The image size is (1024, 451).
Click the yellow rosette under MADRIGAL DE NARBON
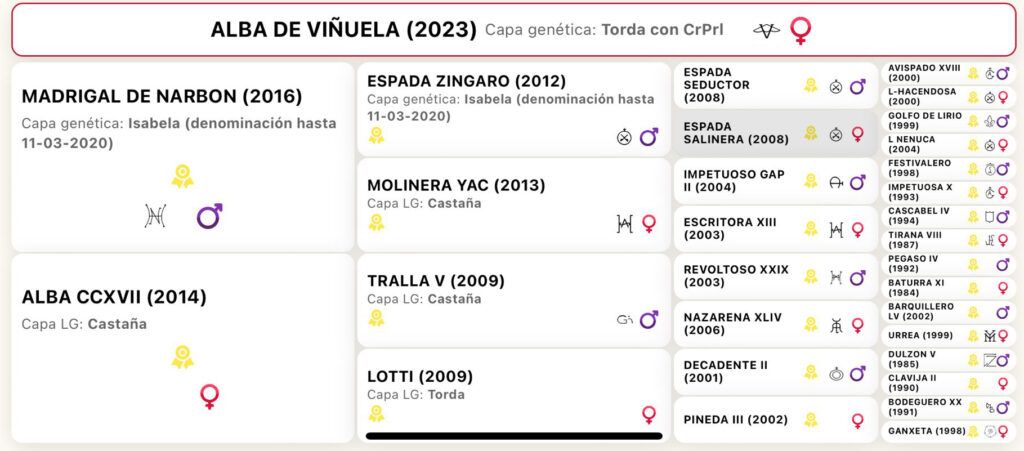[182, 177]
